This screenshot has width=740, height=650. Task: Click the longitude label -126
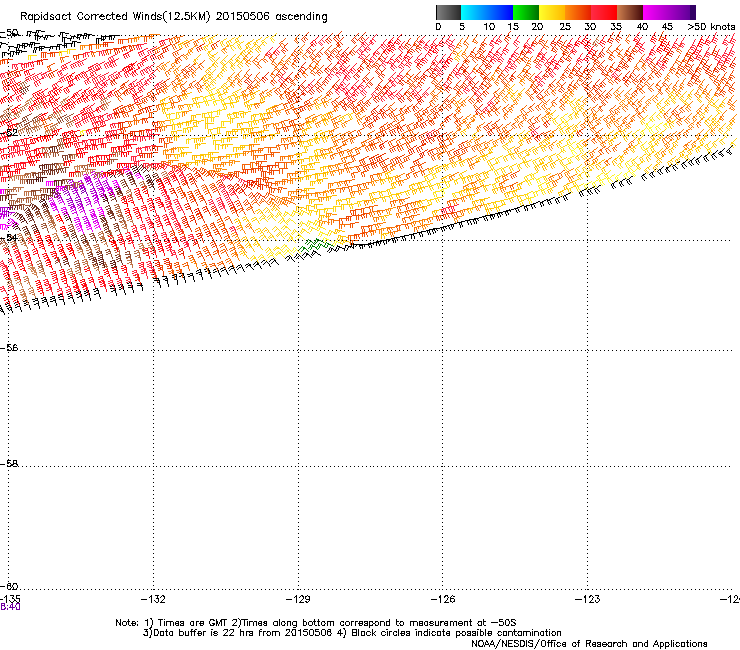443,599
